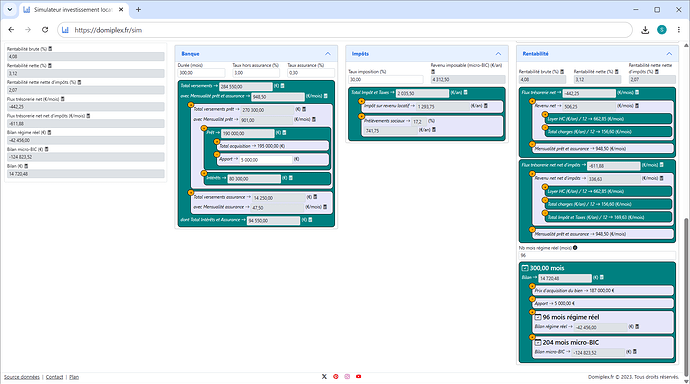The width and height of the screenshot is (690, 384).
Task: Toggle orange node of Total versements assurance
Action: (191, 192)
